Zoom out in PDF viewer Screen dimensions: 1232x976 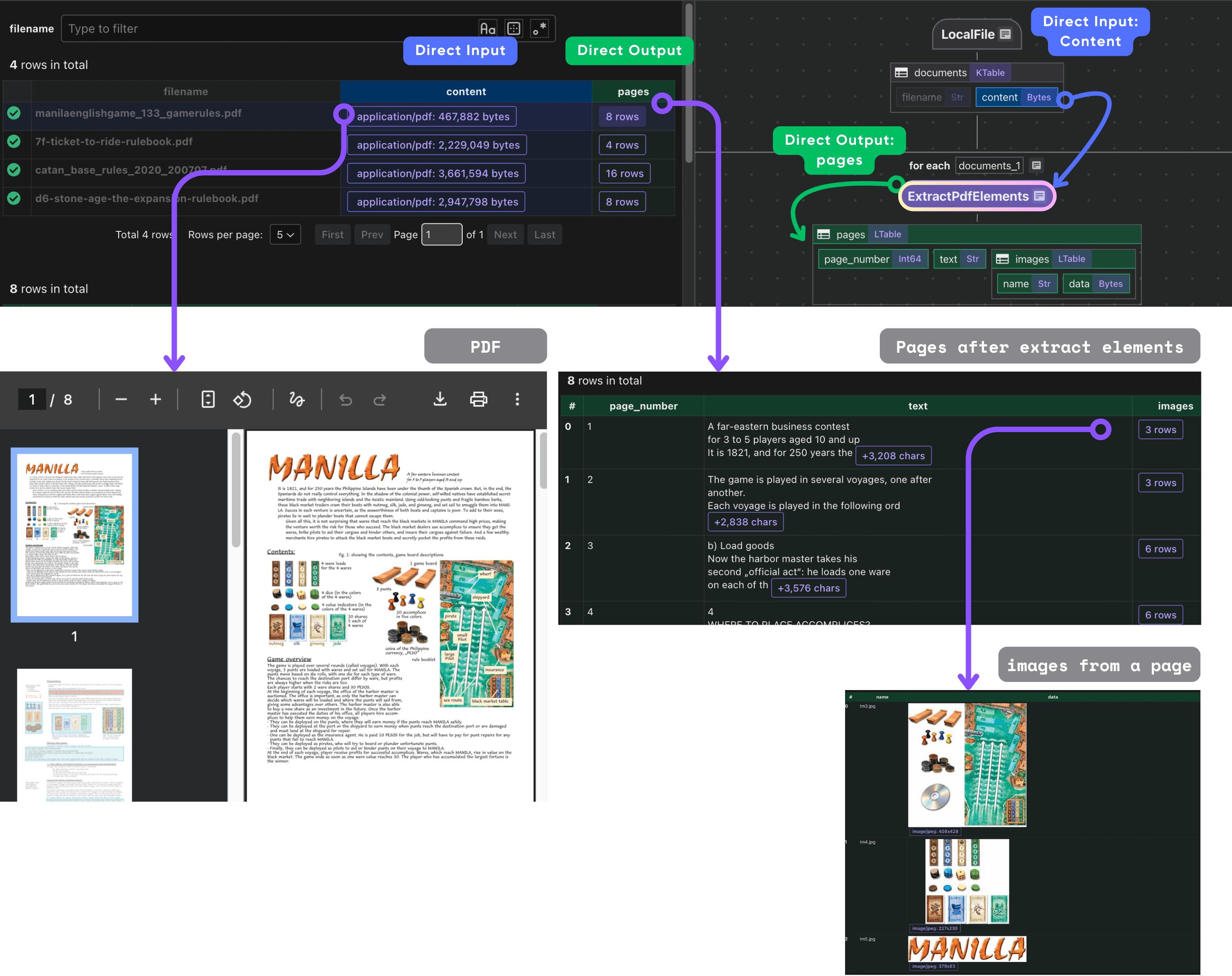(121, 400)
